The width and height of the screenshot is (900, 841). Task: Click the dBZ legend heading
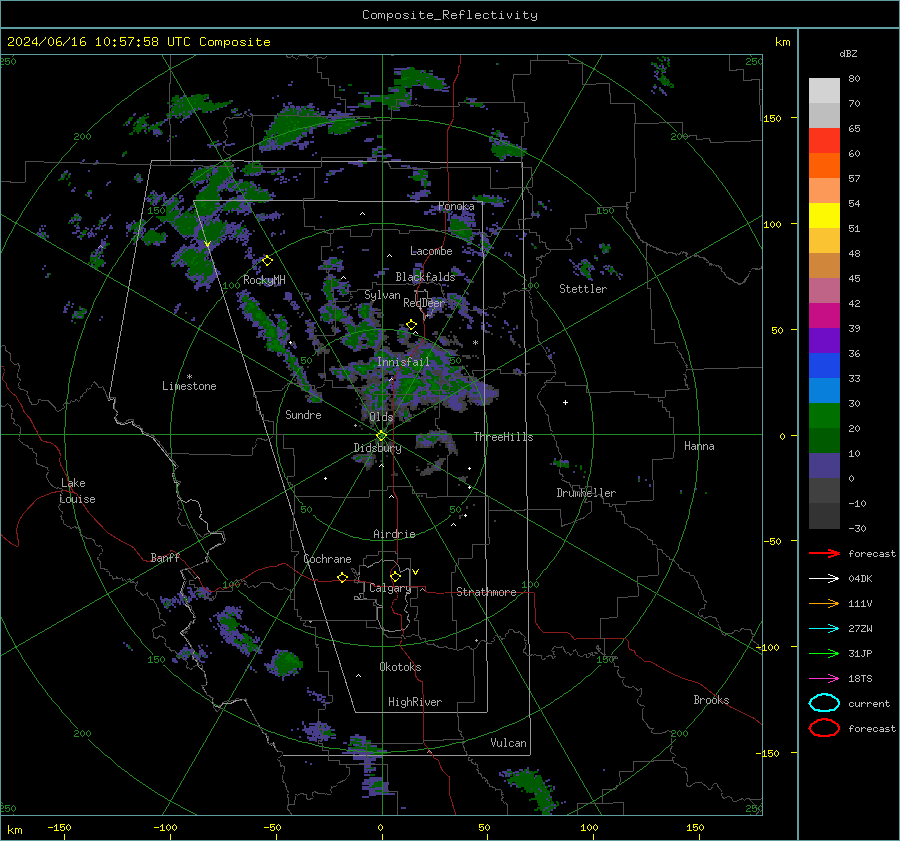pyautogui.click(x=848, y=54)
